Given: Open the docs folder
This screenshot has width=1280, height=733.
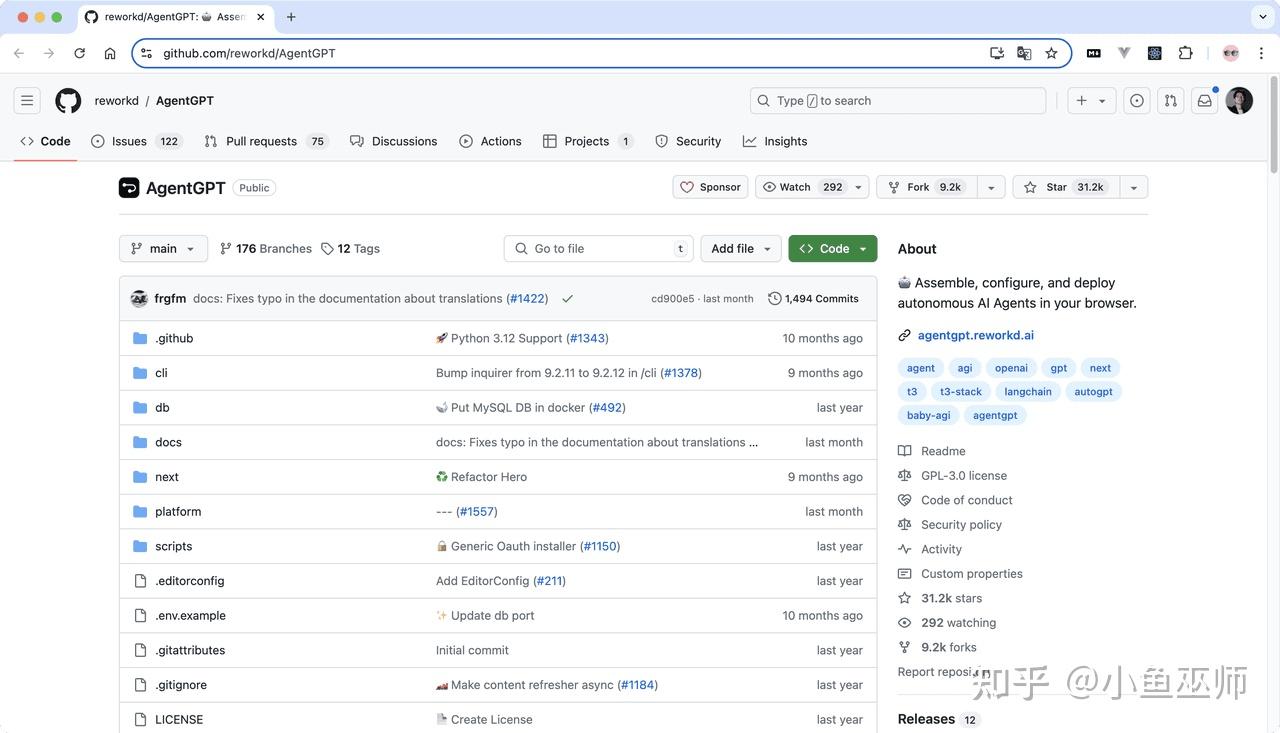Looking at the screenshot, I should coord(168,442).
